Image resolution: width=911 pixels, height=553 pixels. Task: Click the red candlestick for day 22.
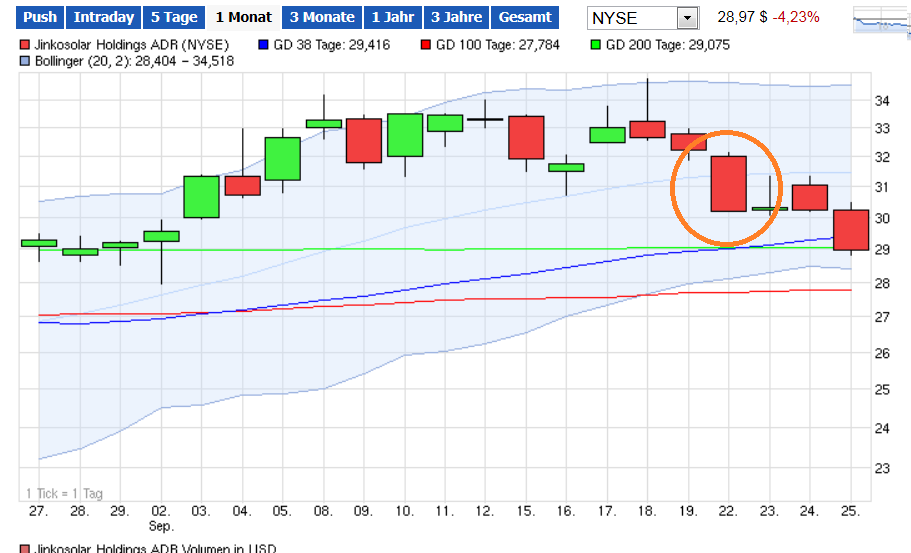(x=729, y=184)
